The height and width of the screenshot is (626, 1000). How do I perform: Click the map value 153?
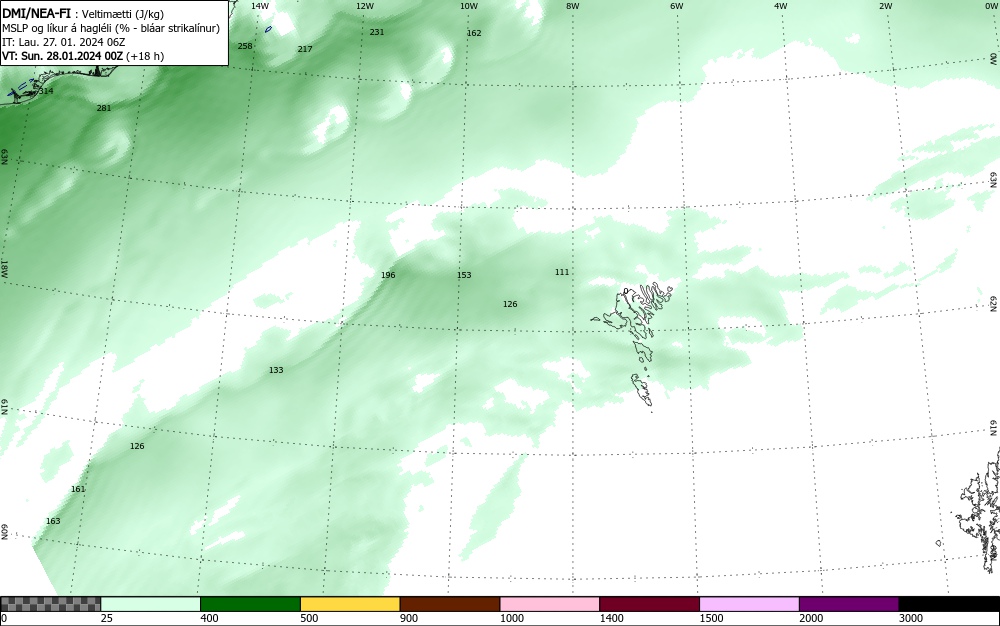[464, 275]
